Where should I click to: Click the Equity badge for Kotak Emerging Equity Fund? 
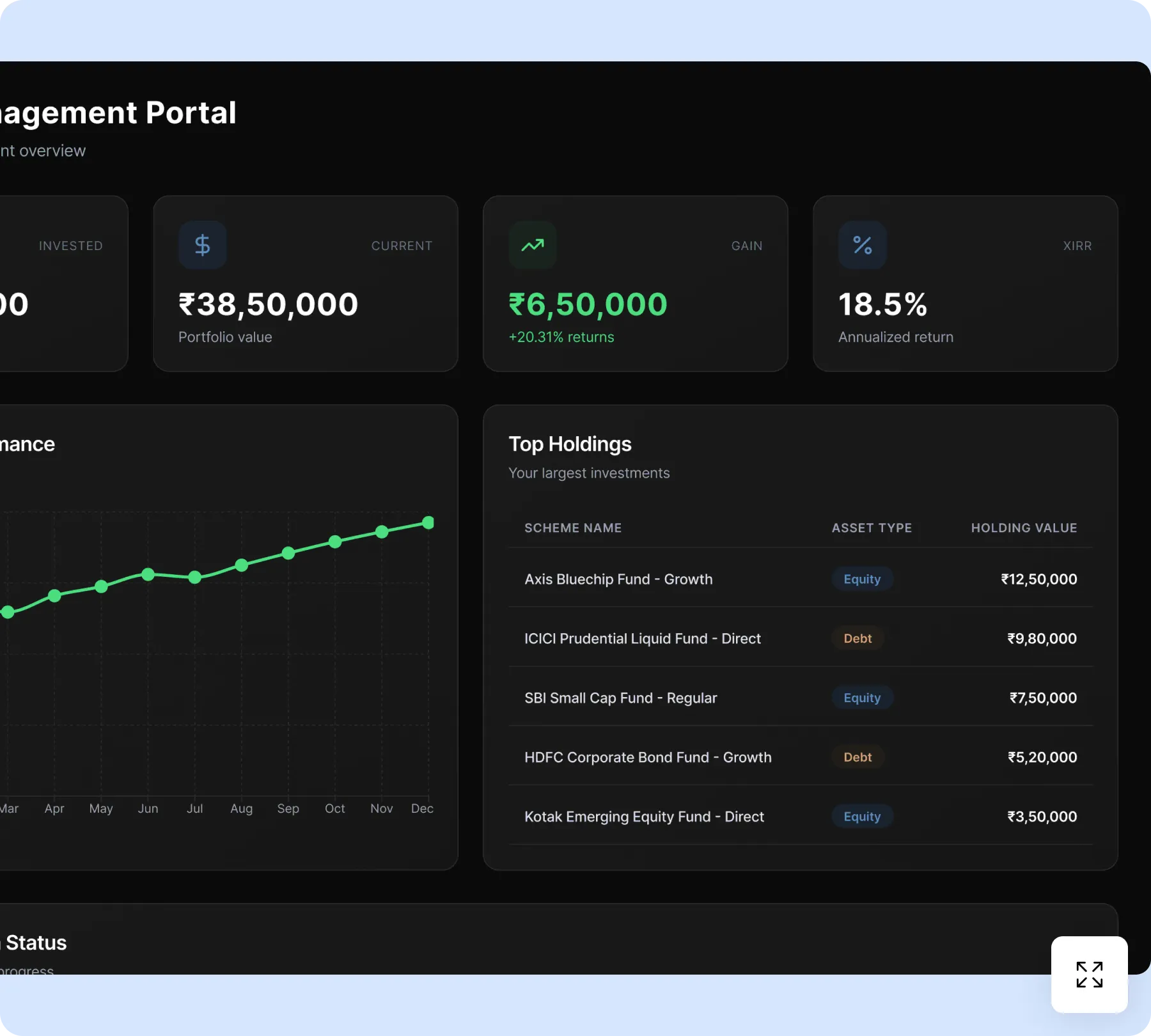click(862, 817)
